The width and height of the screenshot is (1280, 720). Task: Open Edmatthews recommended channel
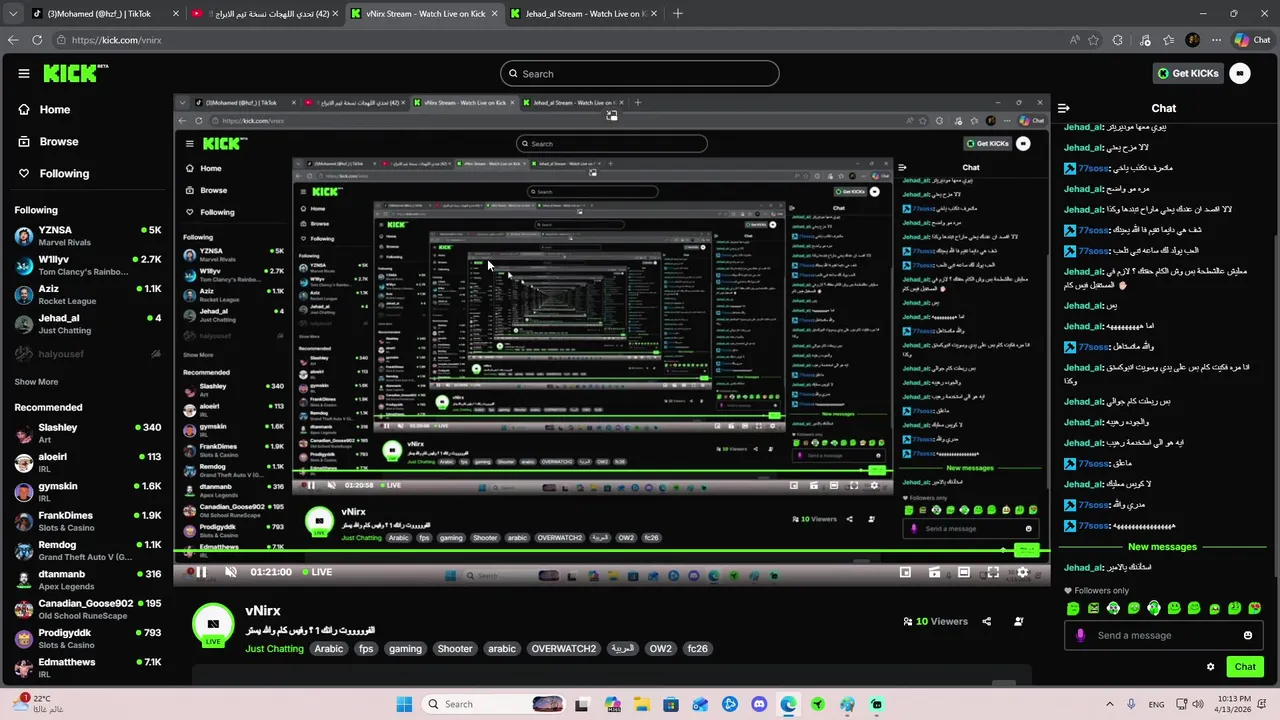coord(88,668)
